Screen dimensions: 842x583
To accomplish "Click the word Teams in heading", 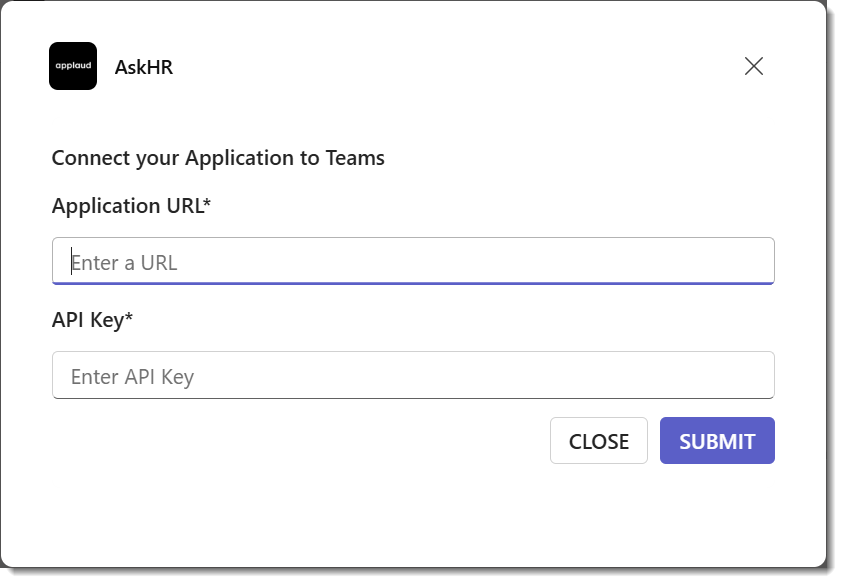I will (x=355, y=158).
